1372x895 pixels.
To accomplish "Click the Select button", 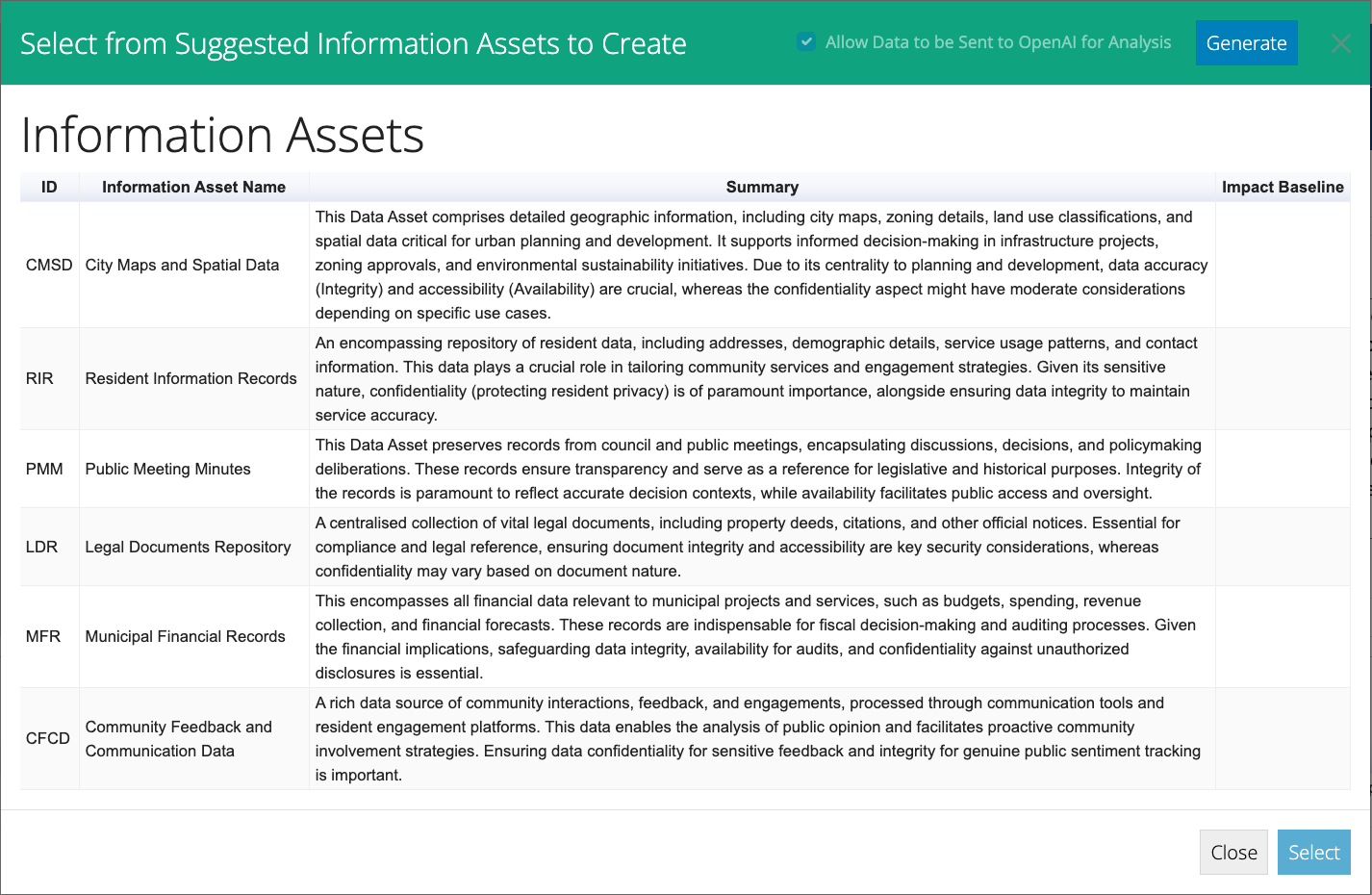I will coord(1313,853).
